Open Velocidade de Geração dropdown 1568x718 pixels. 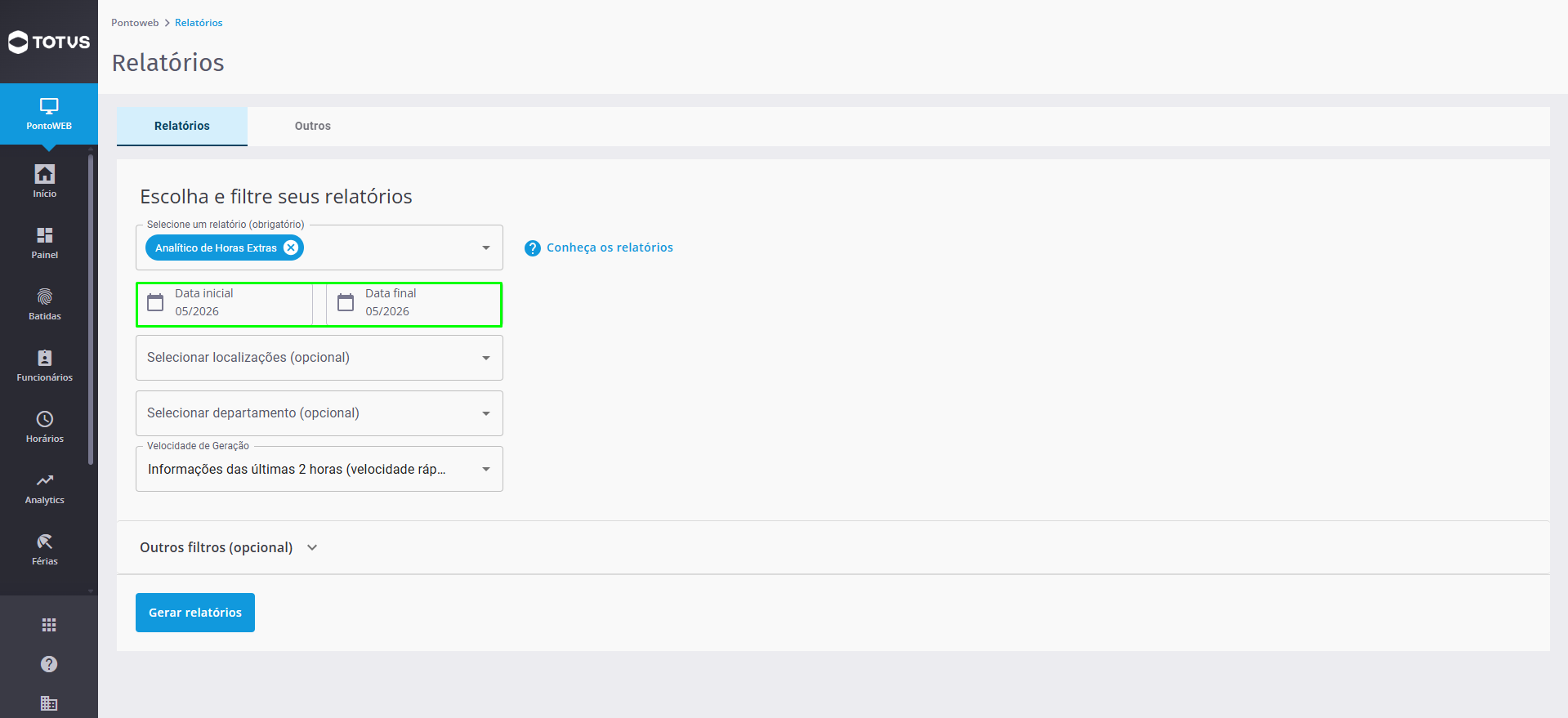pos(319,469)
